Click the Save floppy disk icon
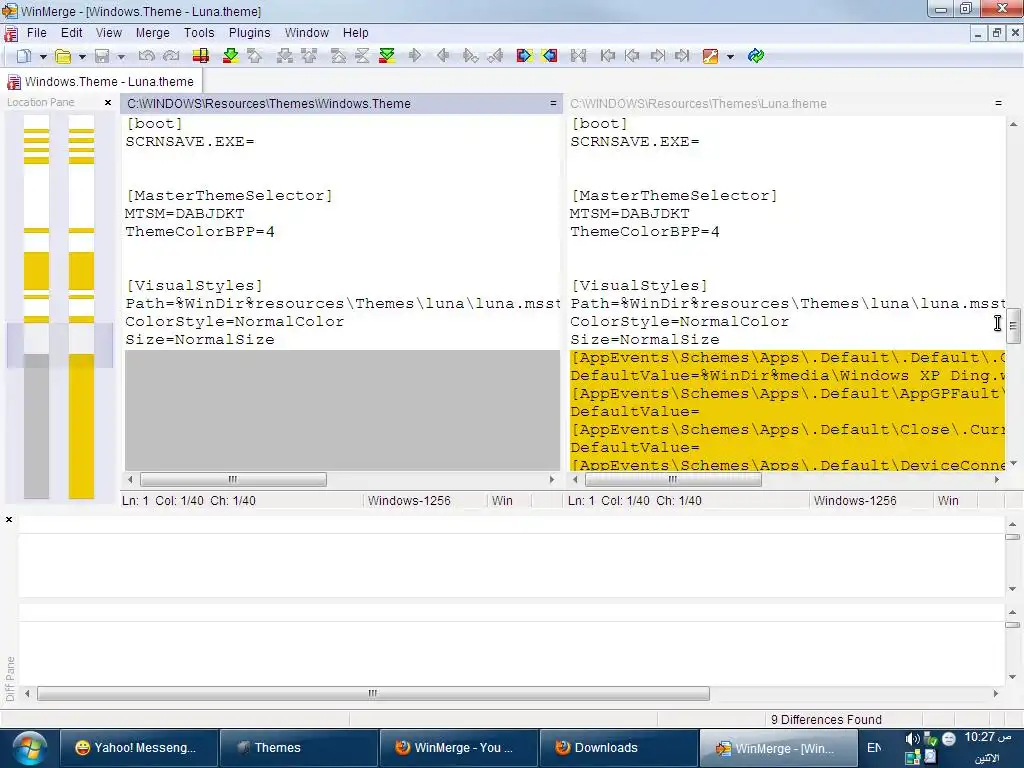The height and width of the screenshot is (768, 1024). tap(102, 56)
